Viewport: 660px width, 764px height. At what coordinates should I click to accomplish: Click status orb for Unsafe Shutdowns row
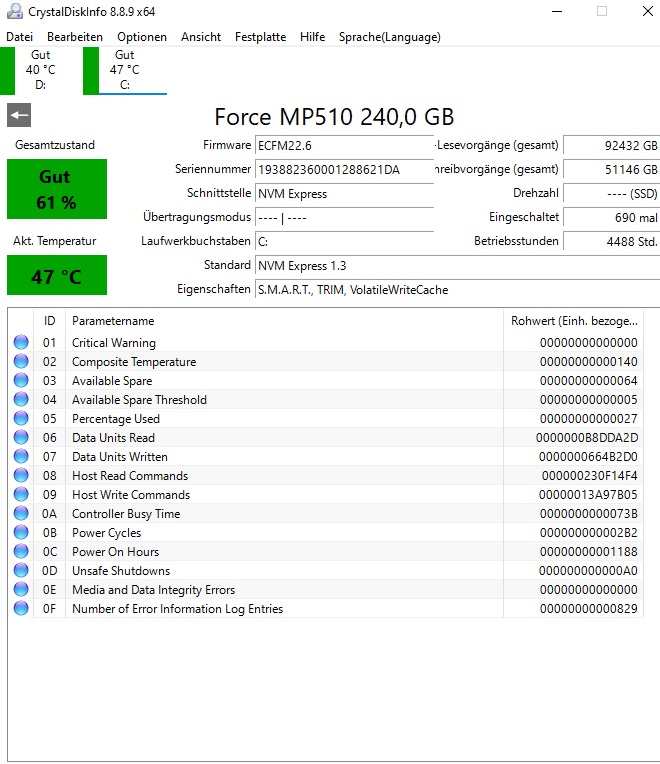pyautogui.click(x=21, y=570)
